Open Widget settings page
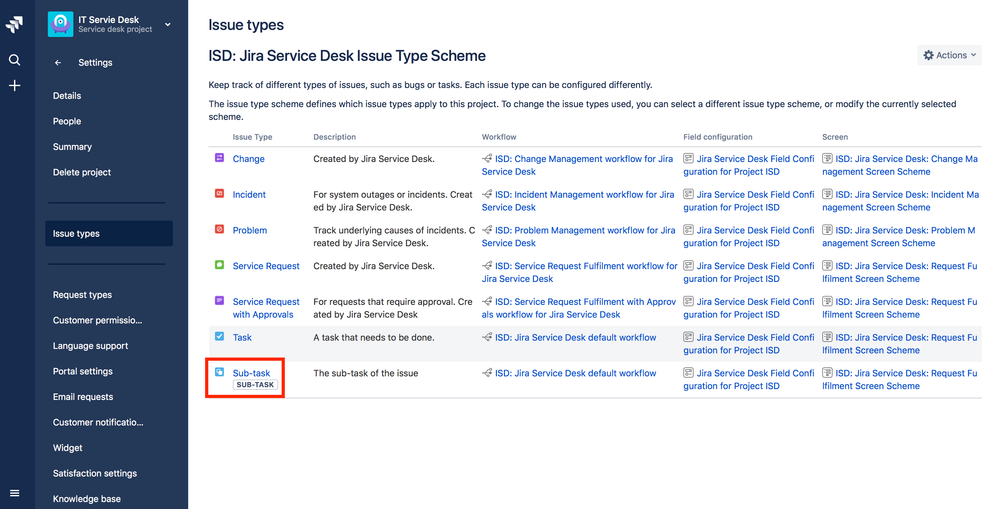The height and width of the screenshot is (509, 999). pyautogui.click(x=68, y=447)
